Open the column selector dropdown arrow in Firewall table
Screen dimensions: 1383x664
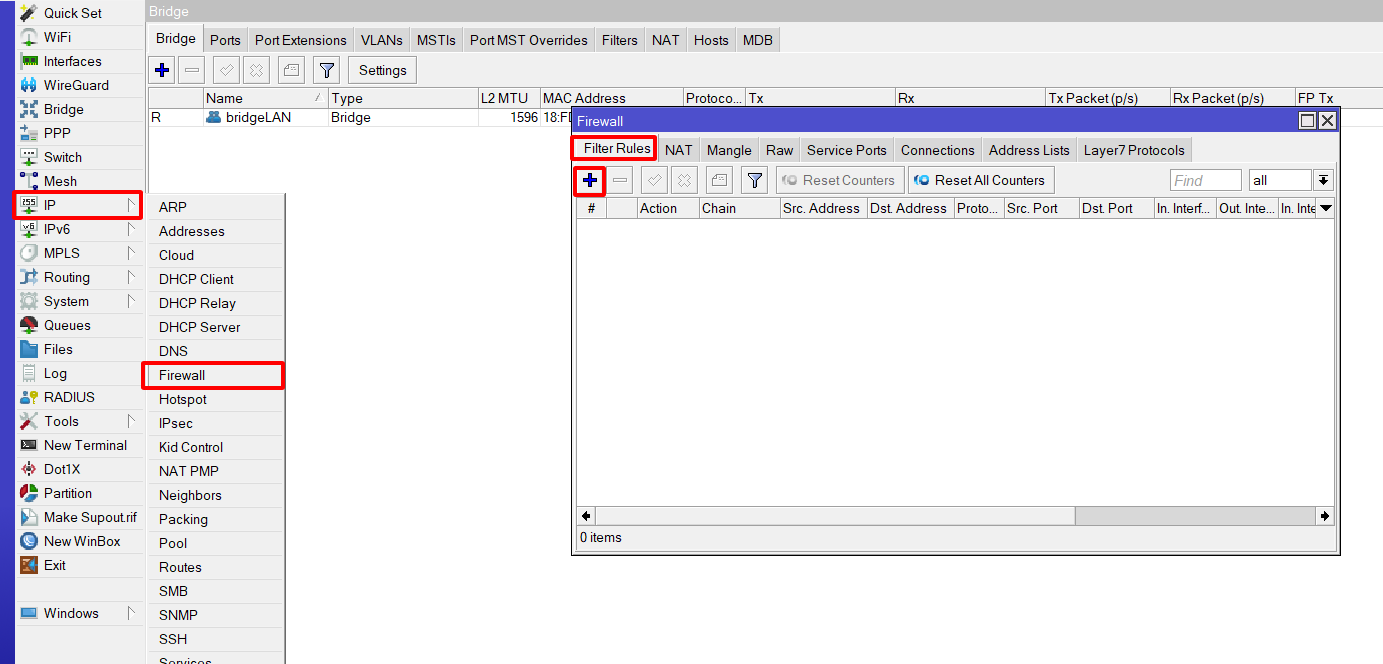(1326, 208)
